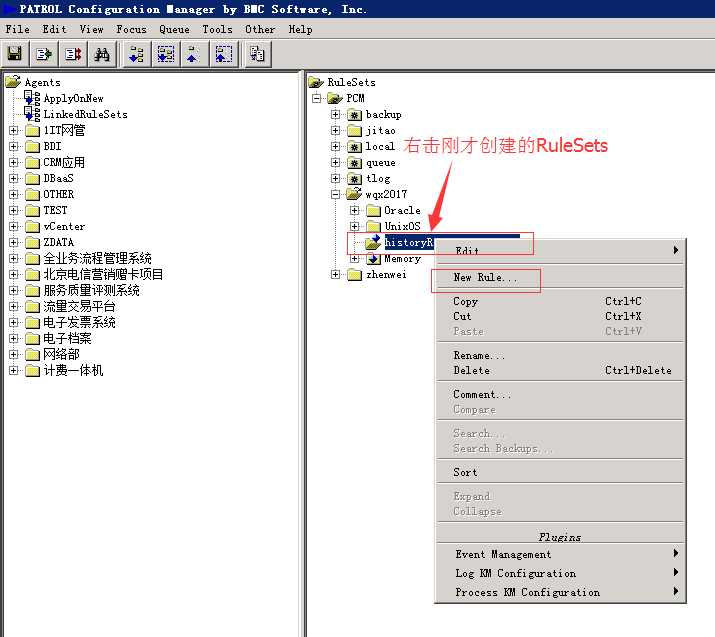Click the binoculars search toolbar icon
Viewport: 715px width, 637px height.
[x=102, y=54]
